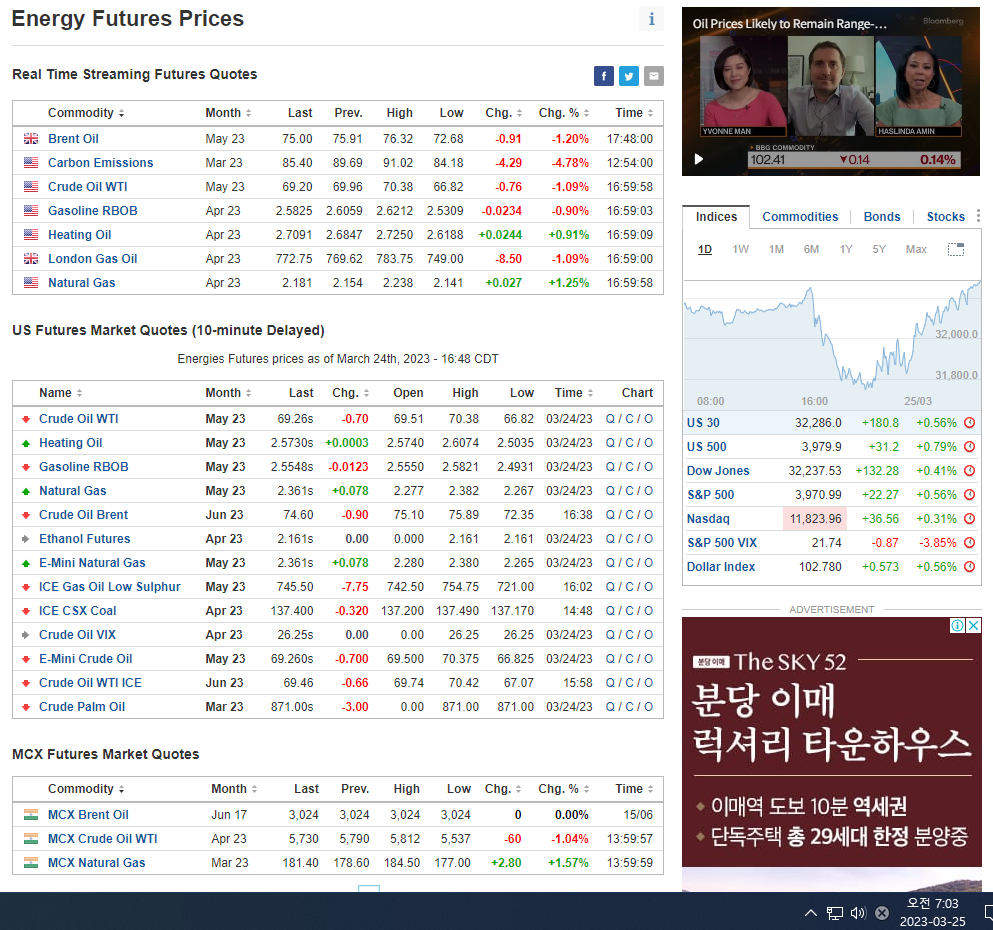Open the E-Mini Crude Oil link
The image size is (993, 930).
coord(85,659)
